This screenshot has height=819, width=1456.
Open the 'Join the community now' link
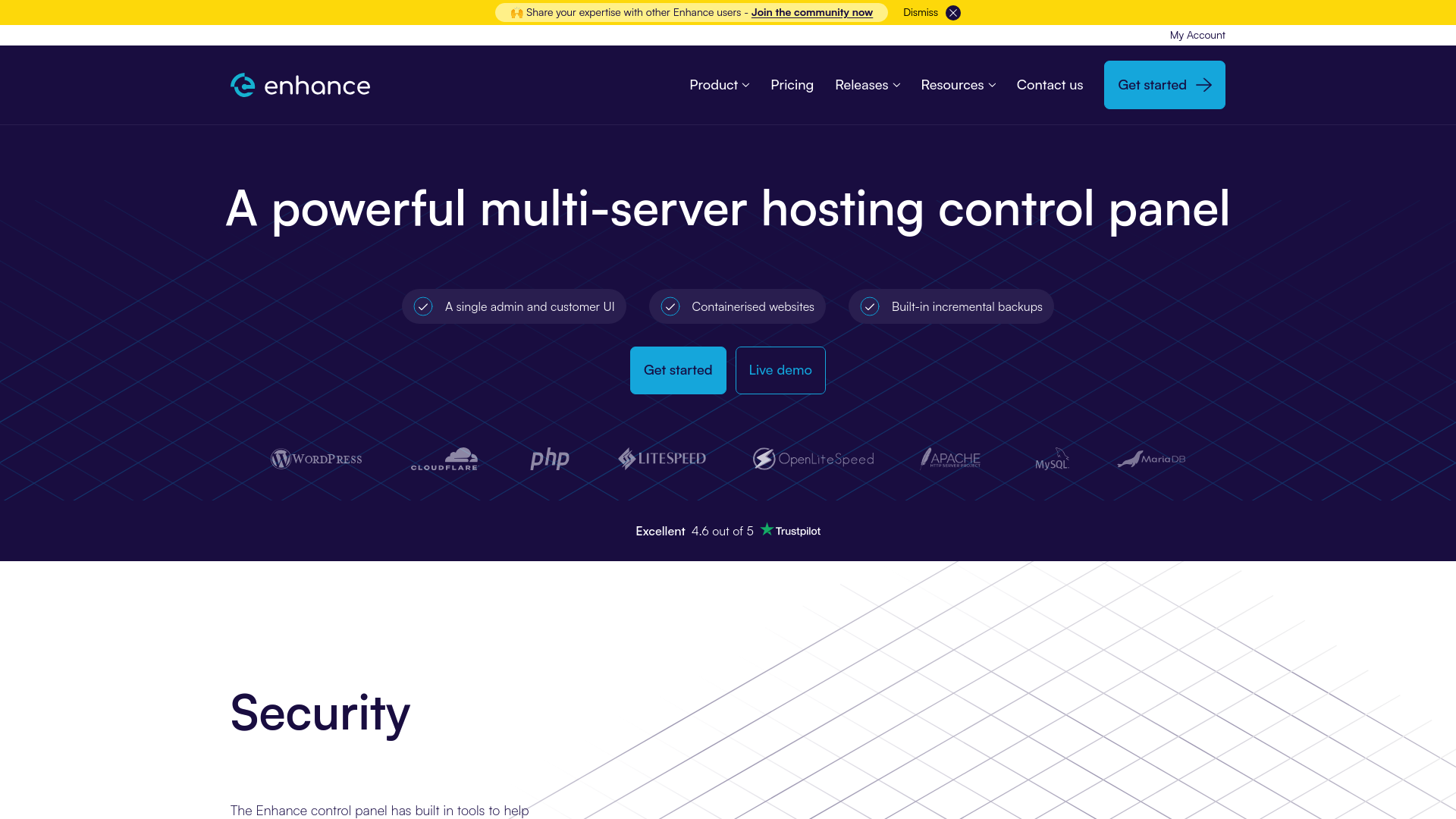[811, 13]
